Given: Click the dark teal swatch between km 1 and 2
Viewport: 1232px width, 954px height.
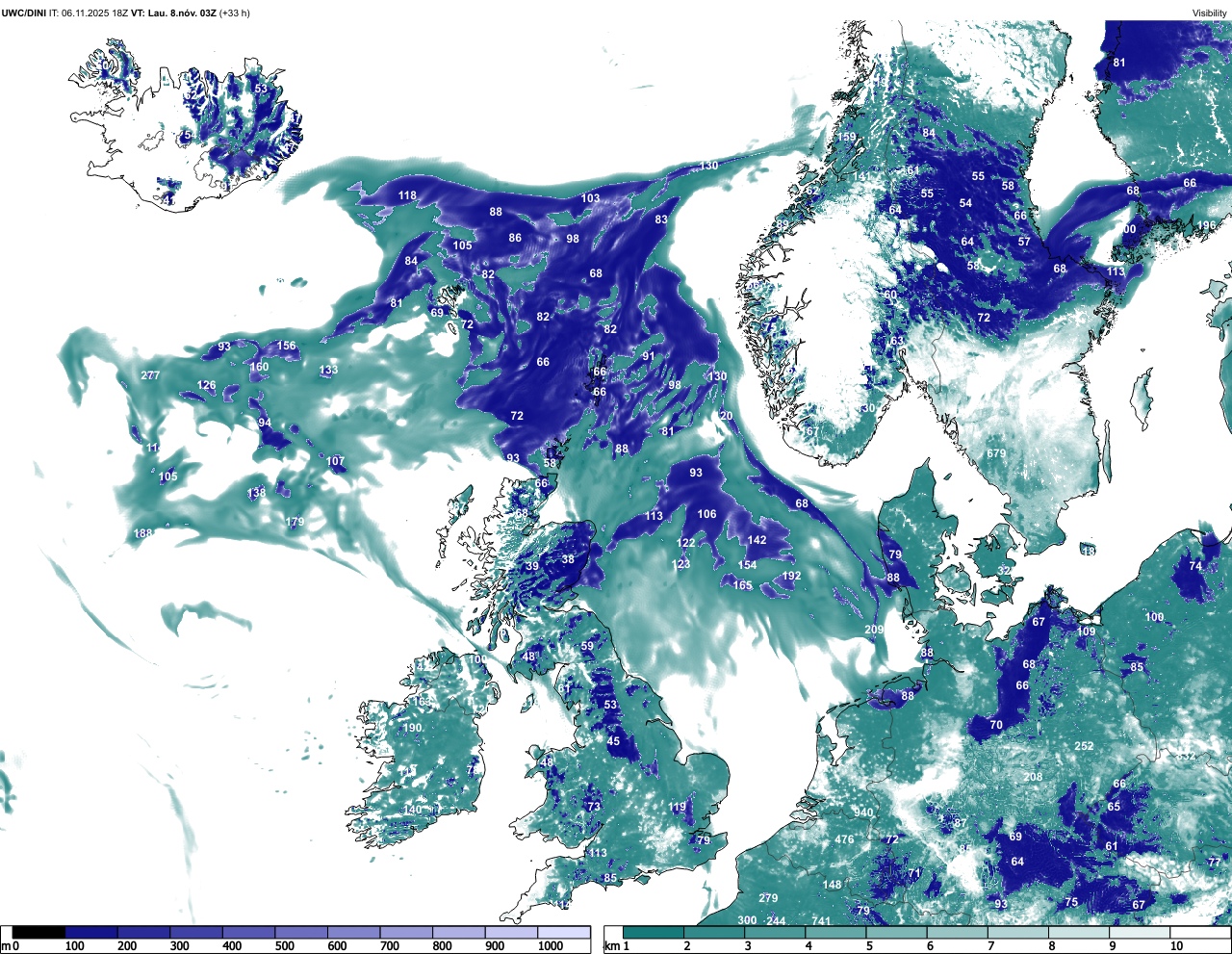Looking at the screenshot, I should click(654, 933).
